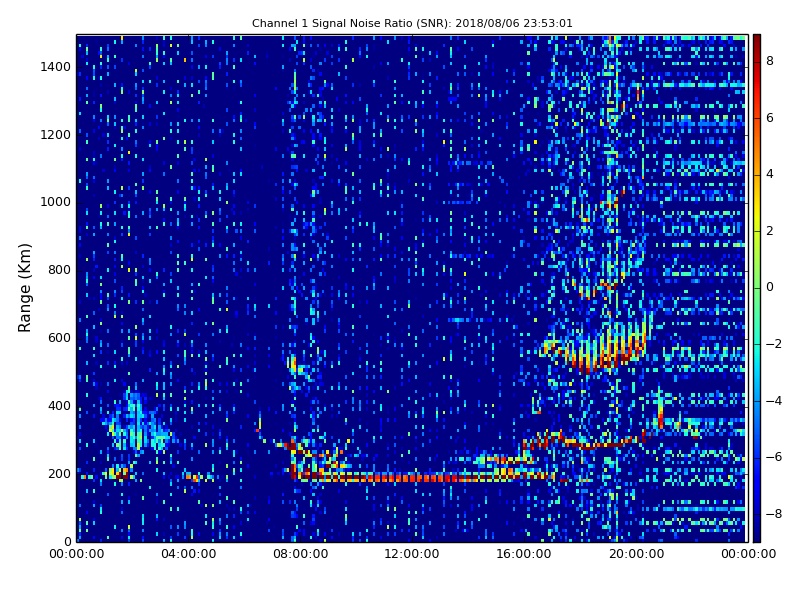Viewport: 800px width, 600px height.
Task: Click the colorbar label −2
Action: point(774,344)
